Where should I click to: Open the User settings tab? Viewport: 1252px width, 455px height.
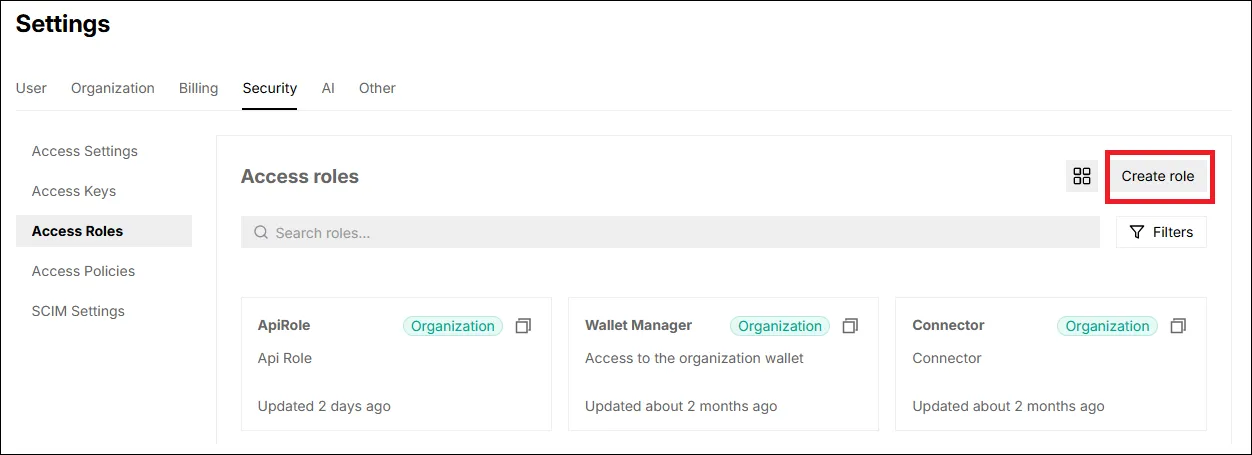click(x=31, y=88)
